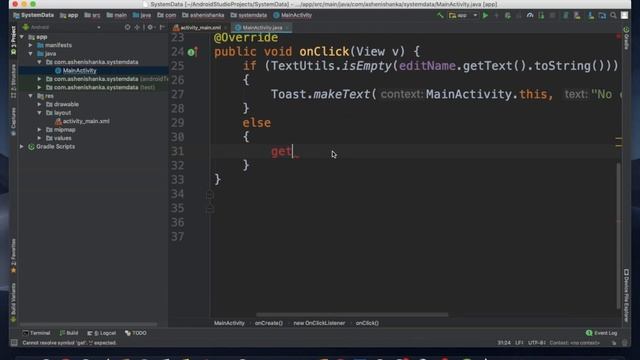Open Favorites side tab

point(13,256)
